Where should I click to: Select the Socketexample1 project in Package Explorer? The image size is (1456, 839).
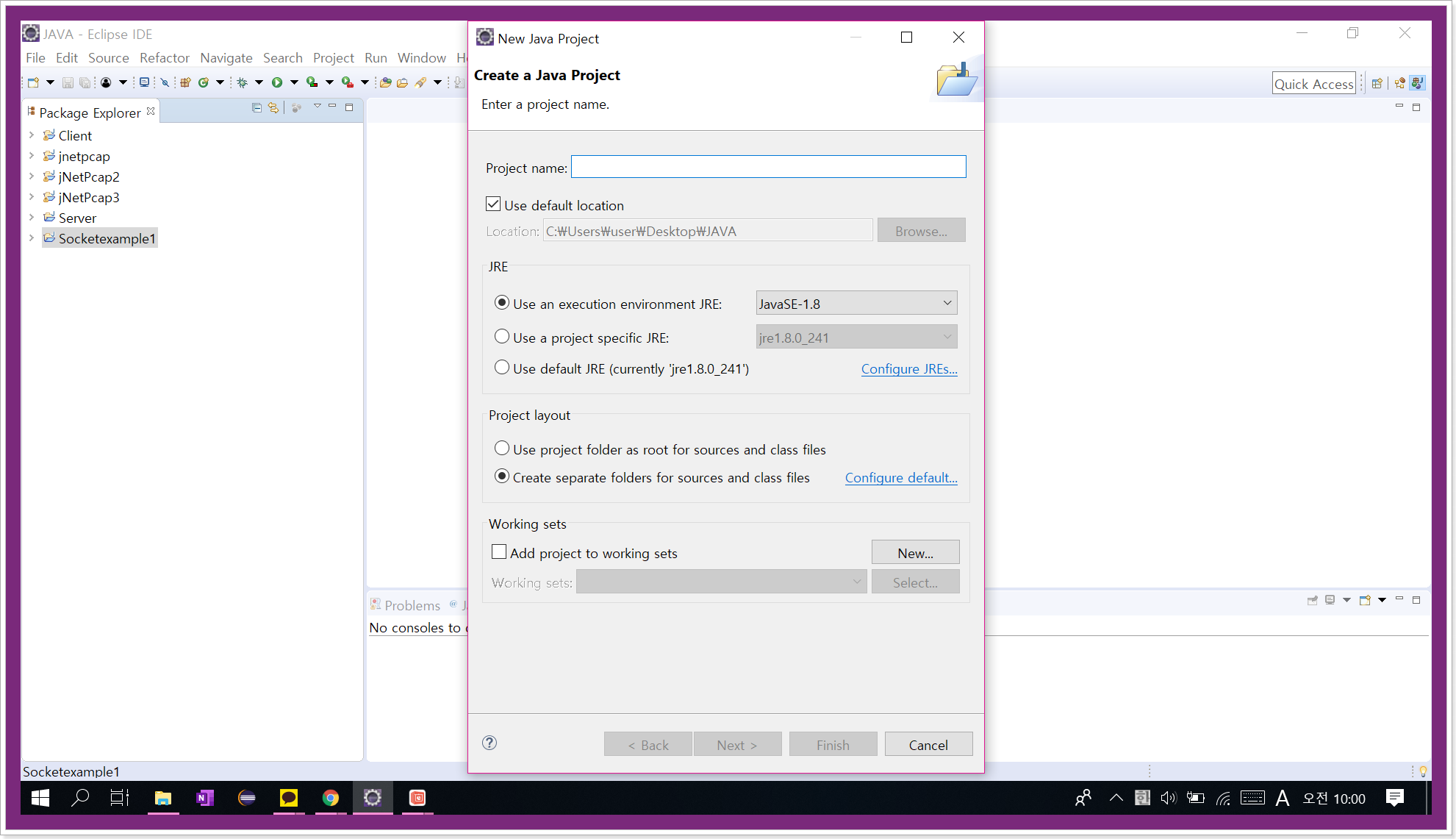click(x=100, y=238)
